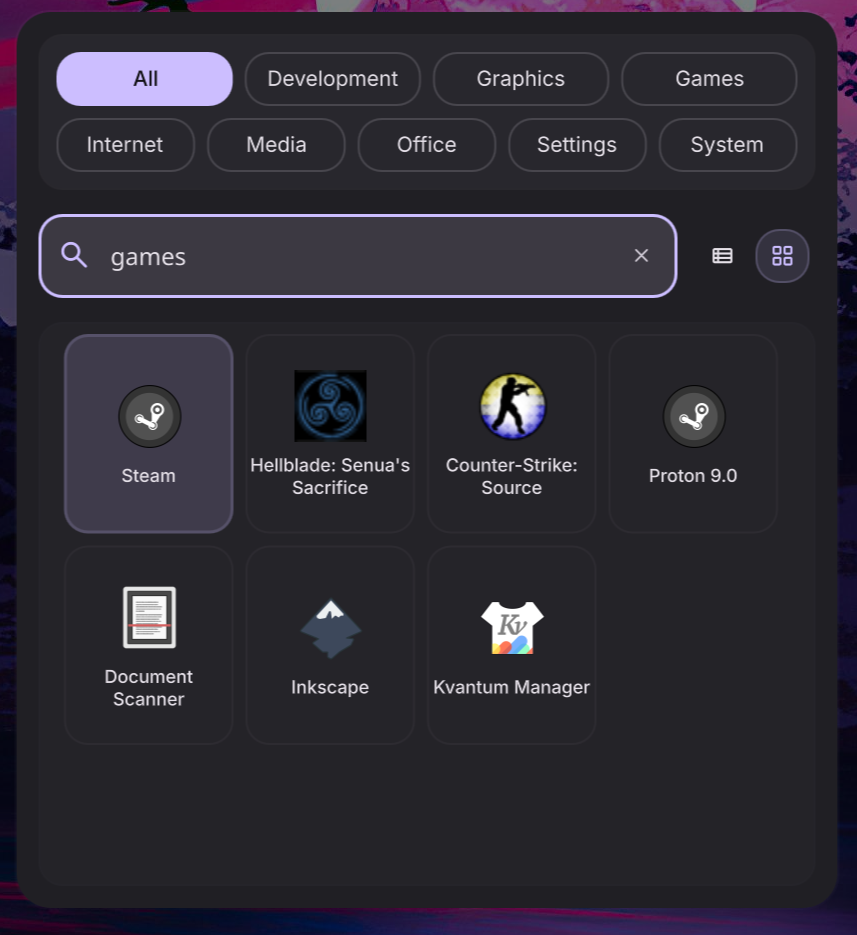Filter apps by Development category

[x=332, y=78]
